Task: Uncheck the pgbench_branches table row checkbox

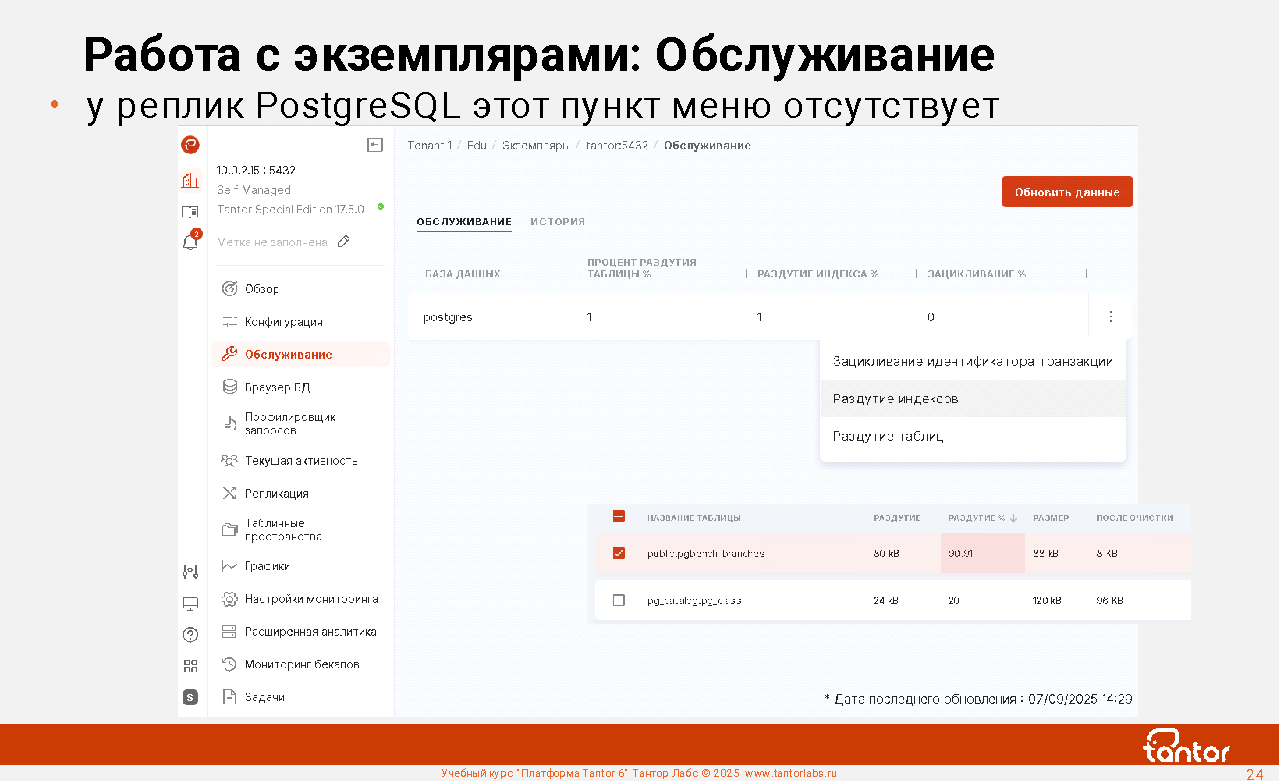Action: [x=618, y=553]
